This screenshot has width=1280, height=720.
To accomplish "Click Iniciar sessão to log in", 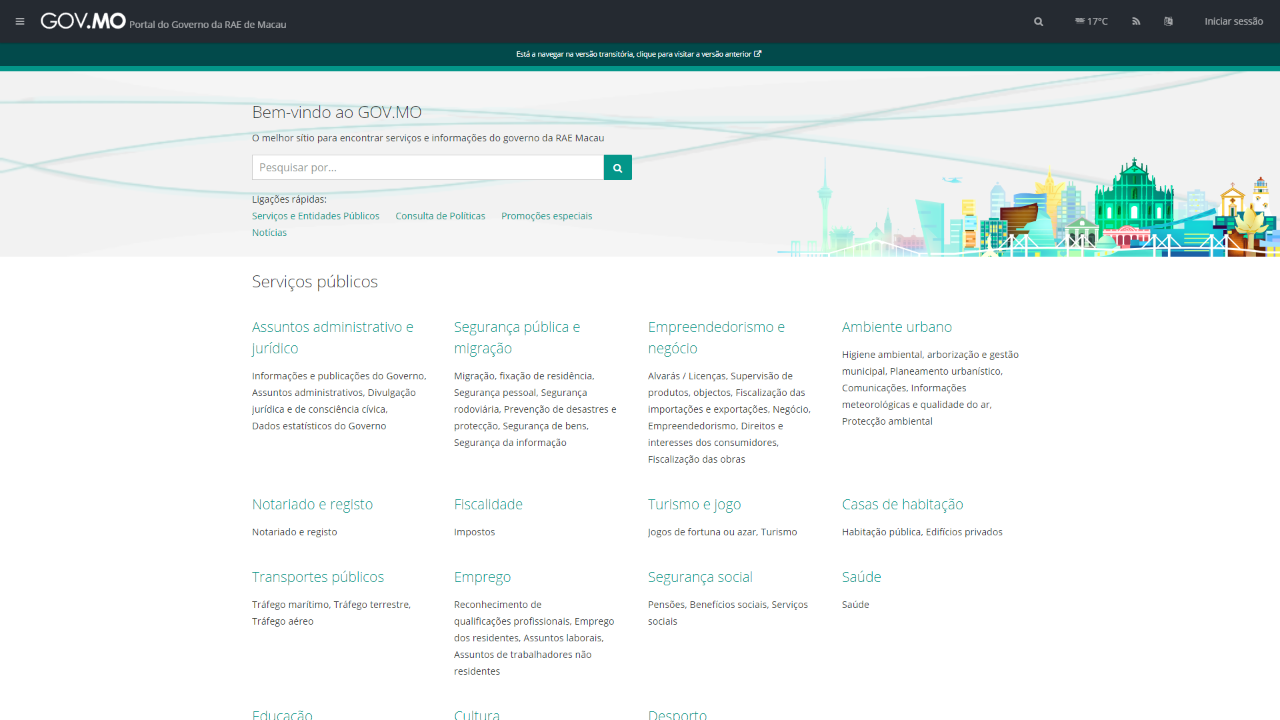I will tap(1233, 21).
